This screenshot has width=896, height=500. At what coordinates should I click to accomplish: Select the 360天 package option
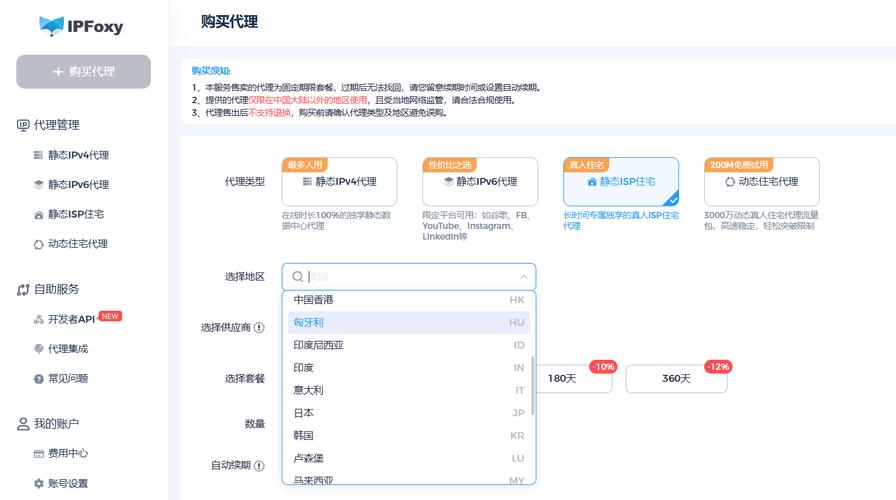(676, 378)
